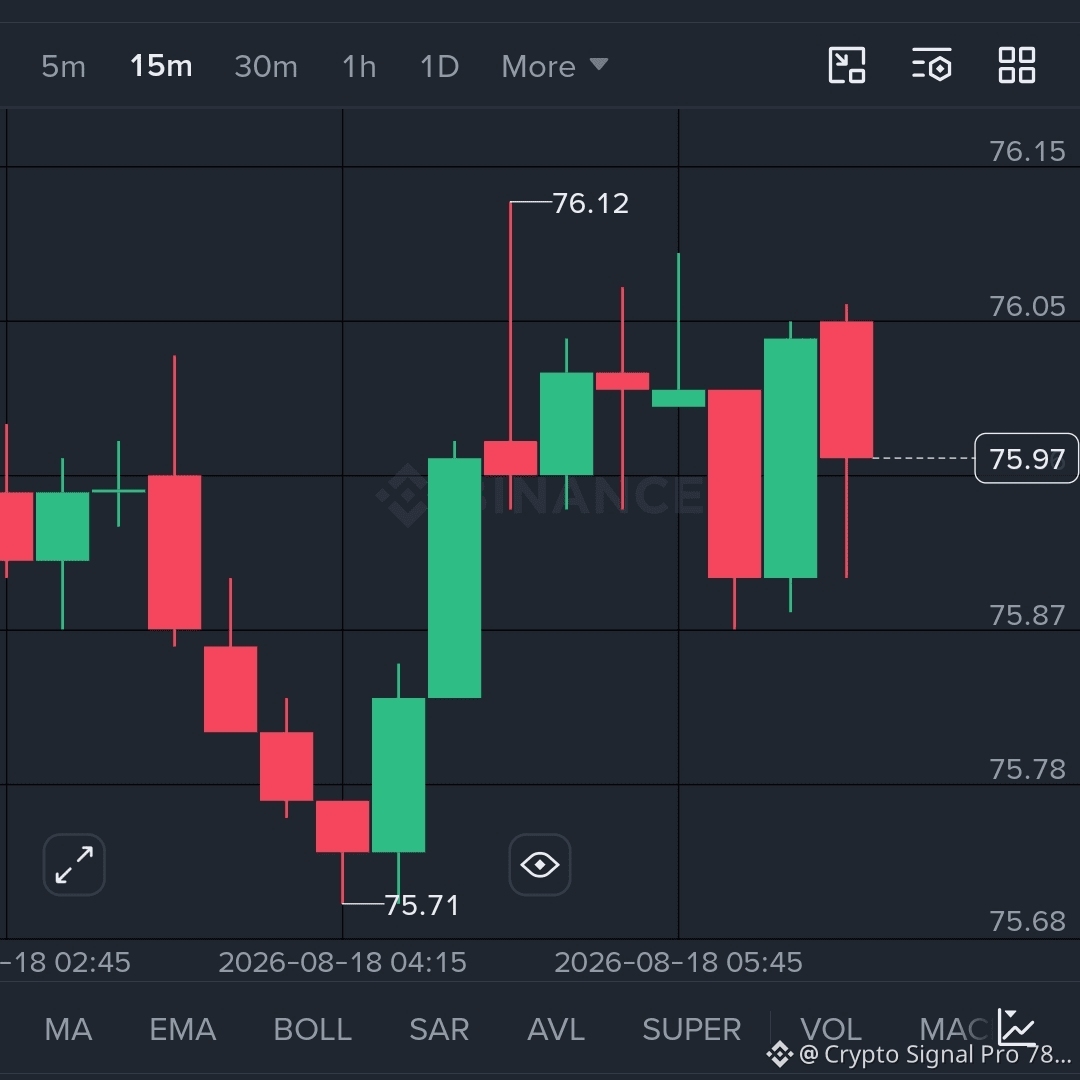Viewport: 1080px width, 1080px height.
Task: Click the 76.12 high price label
Action: tap(590, 203)
